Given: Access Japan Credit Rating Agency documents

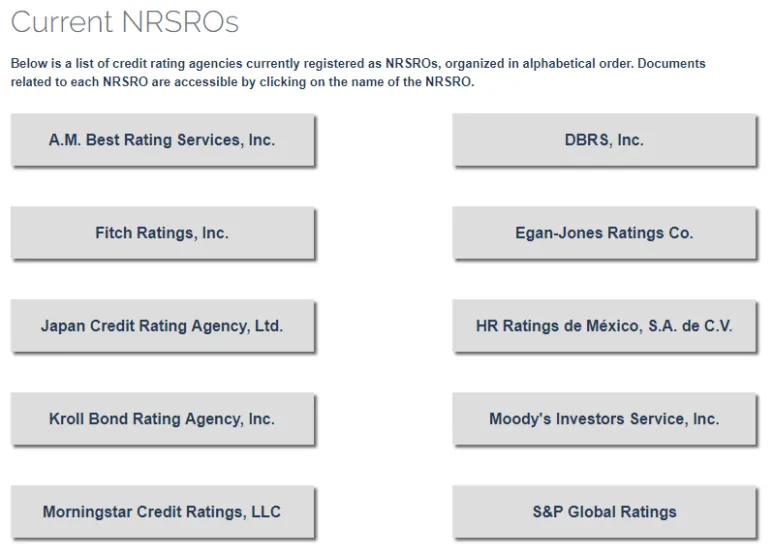Looking at the screenshot, I should (162, 326).
